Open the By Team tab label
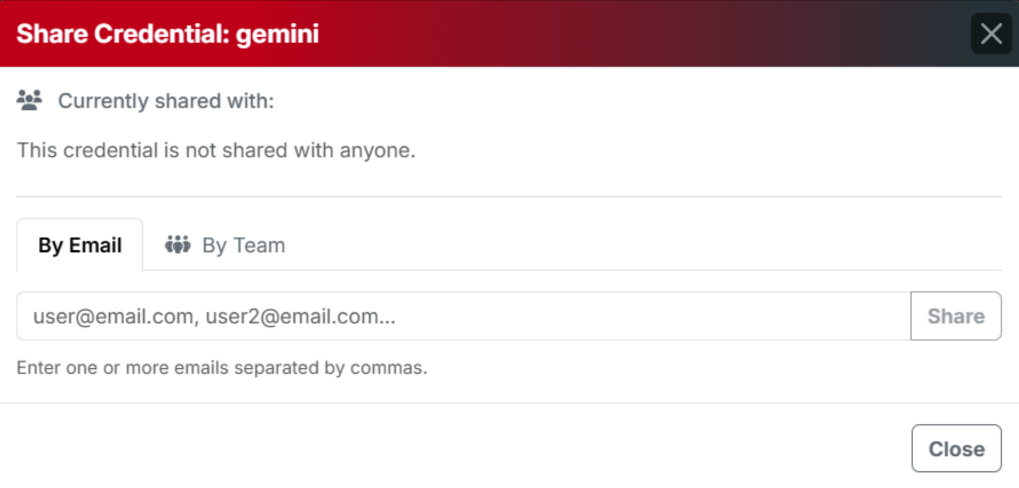The image size is (1019, 488). point(243,245)
